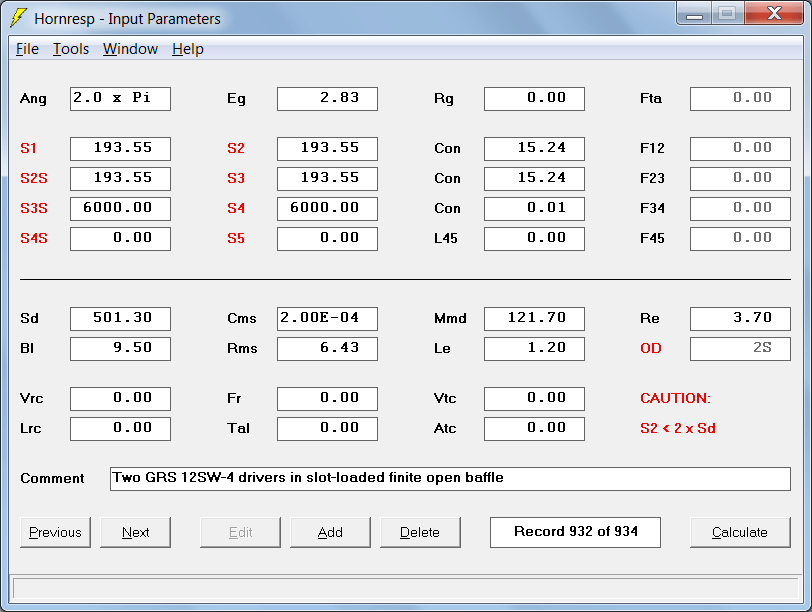Select the S2S field showing 193.55

coord(120,179)
